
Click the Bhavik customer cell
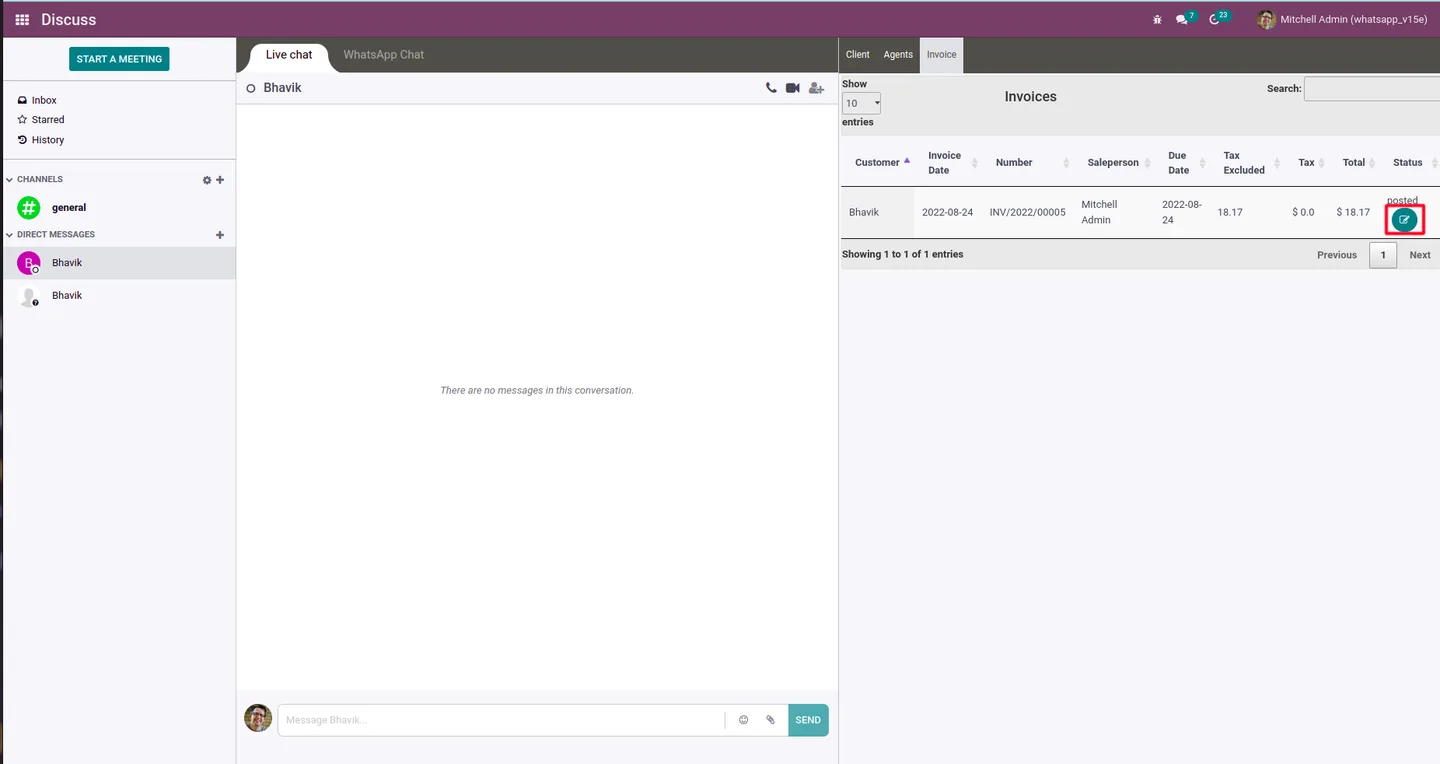point(878,213)
